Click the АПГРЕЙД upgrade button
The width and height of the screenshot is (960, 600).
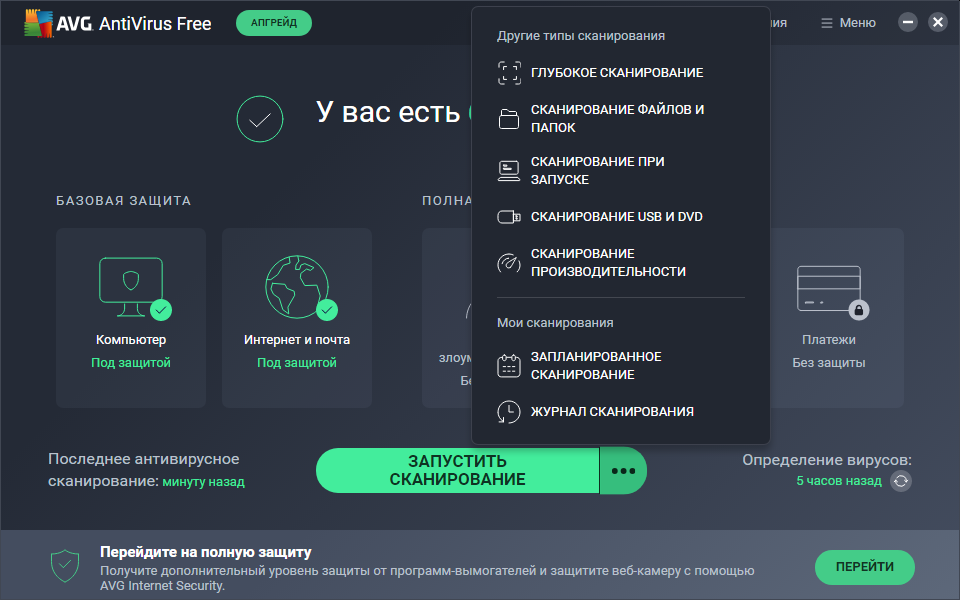tap(274, 23)
